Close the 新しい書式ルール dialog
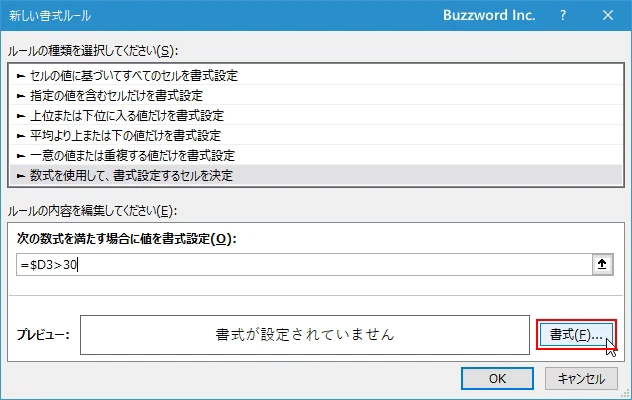Screen dimensions: 632x400 (608, 15)
